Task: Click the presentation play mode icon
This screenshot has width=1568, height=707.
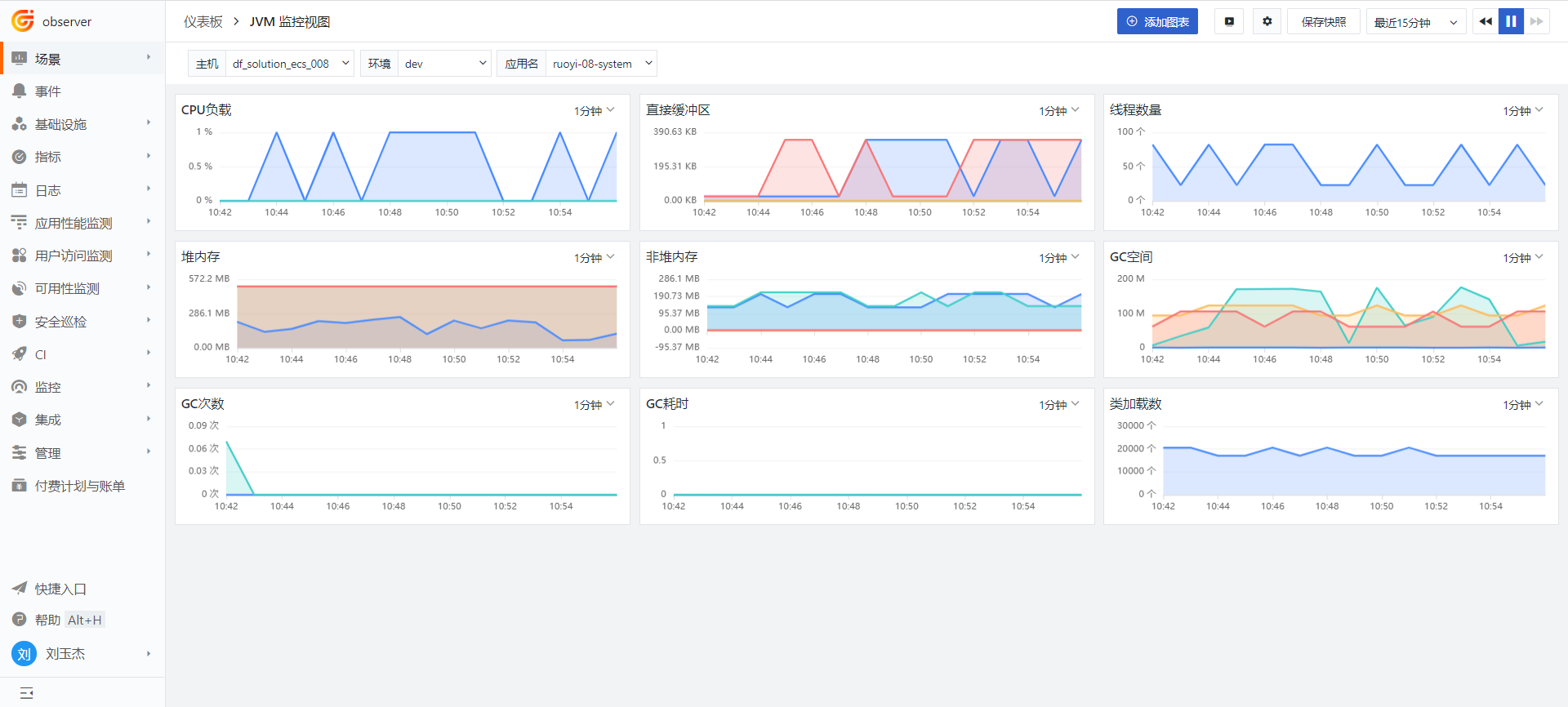Action: click(1228, 22)
